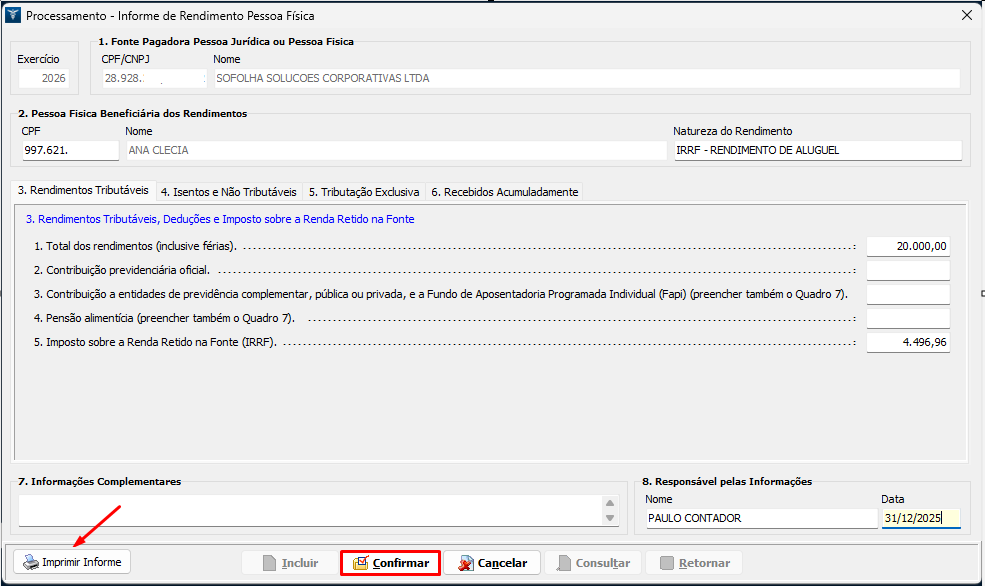Screen dimensions: 985x586
Task: Click the Total dos rendimentos value field
Action: tap(907, 246)
